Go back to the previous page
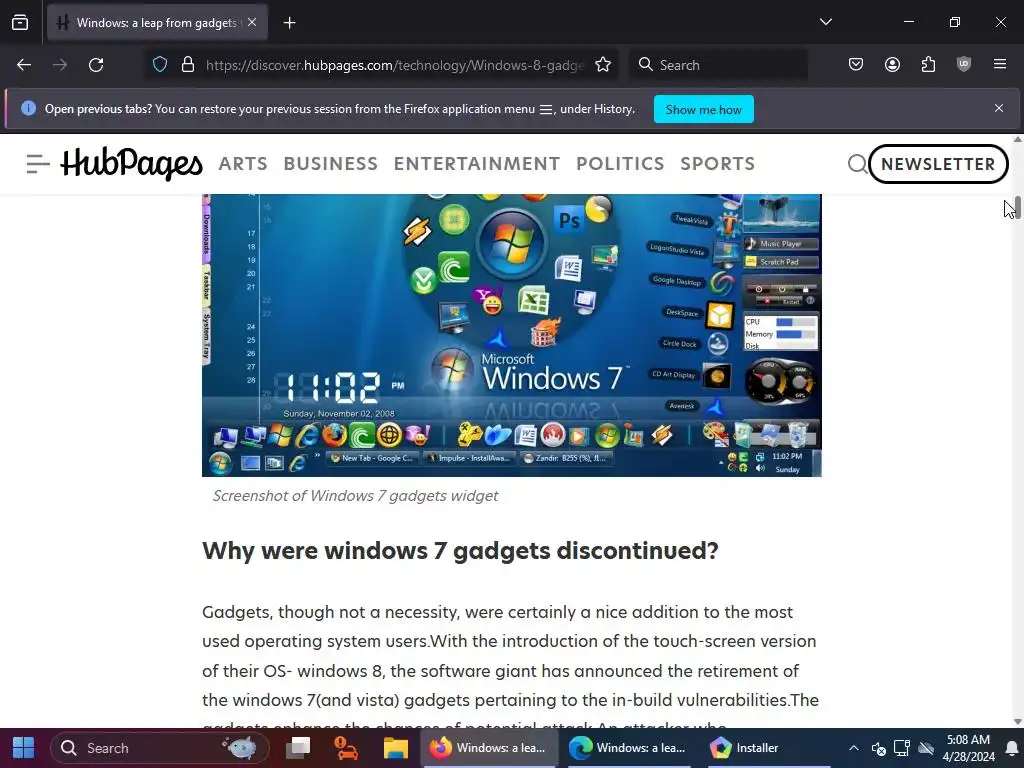 (x=24, y=65)
